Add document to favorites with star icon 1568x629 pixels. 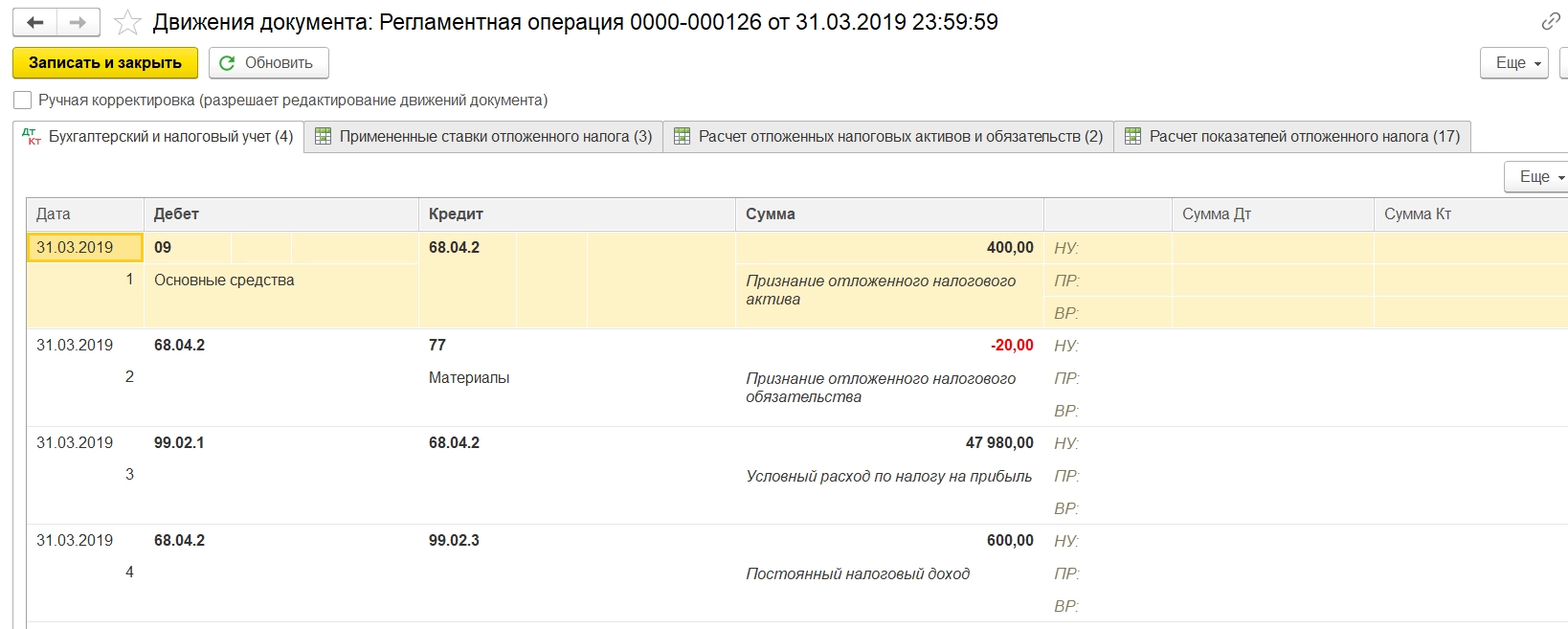click(127, 22)
